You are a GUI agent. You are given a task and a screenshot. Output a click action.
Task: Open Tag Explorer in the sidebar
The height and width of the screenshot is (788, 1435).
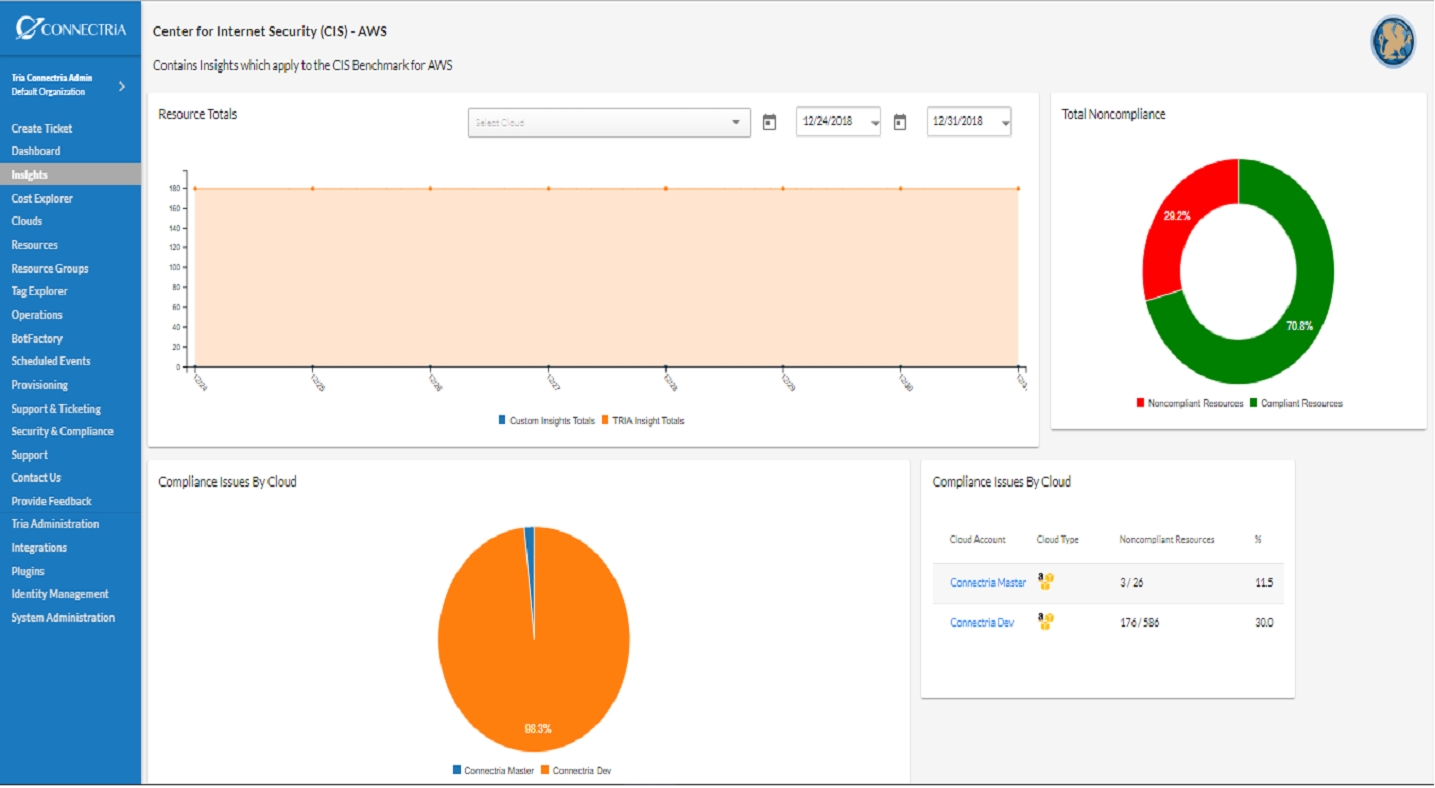click(40, 291)
